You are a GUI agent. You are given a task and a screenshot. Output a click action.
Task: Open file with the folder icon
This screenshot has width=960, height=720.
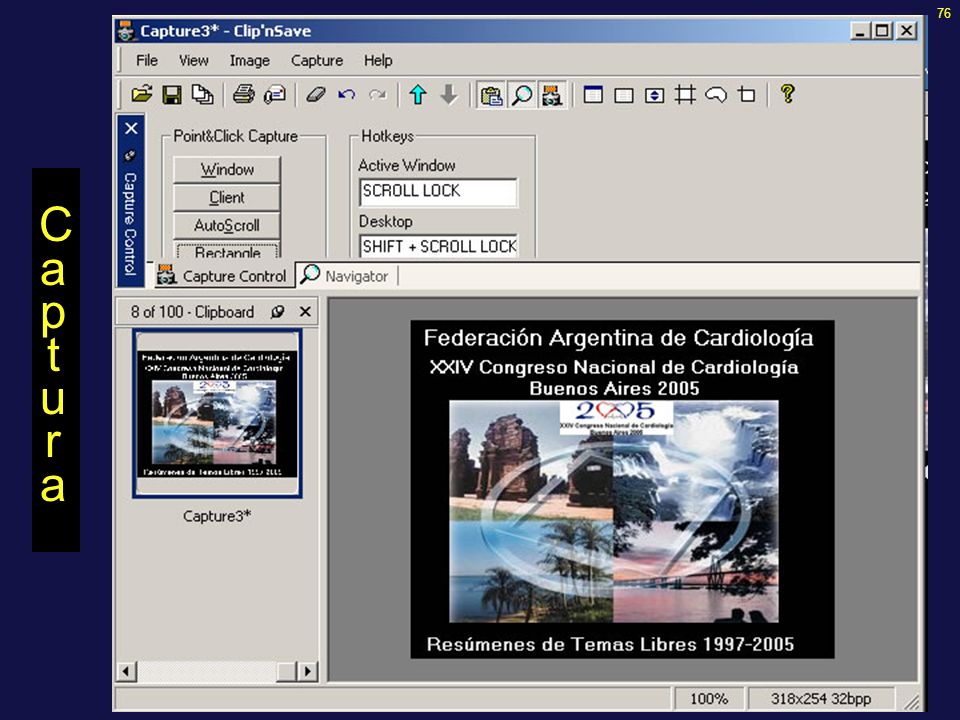pos(142,94)
